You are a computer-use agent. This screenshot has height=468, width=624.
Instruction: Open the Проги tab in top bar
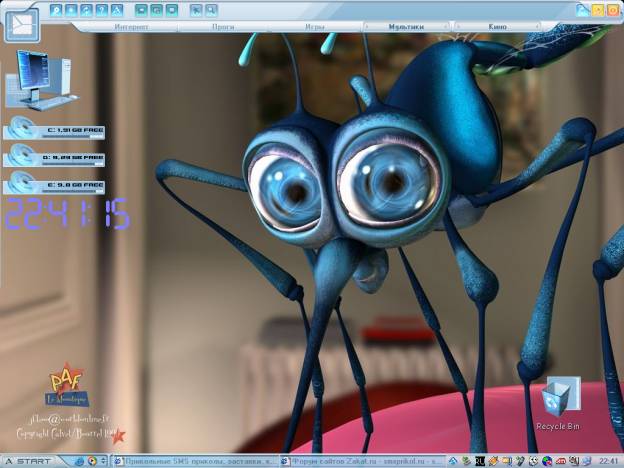click(223, 27)
